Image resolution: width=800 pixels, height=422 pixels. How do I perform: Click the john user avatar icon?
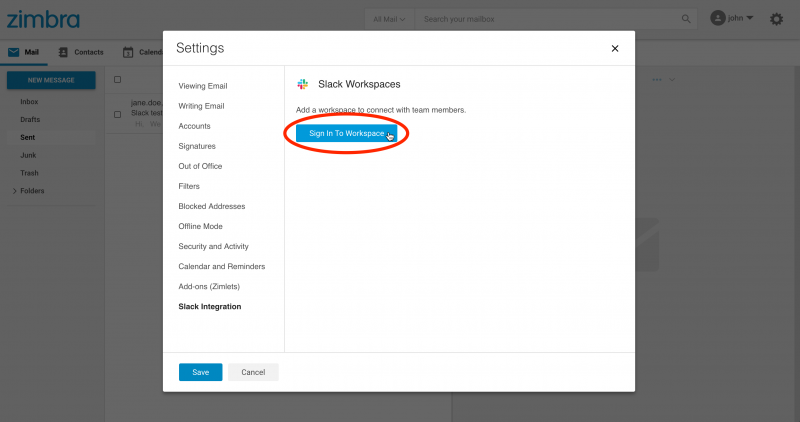click(x=717, y=18)
